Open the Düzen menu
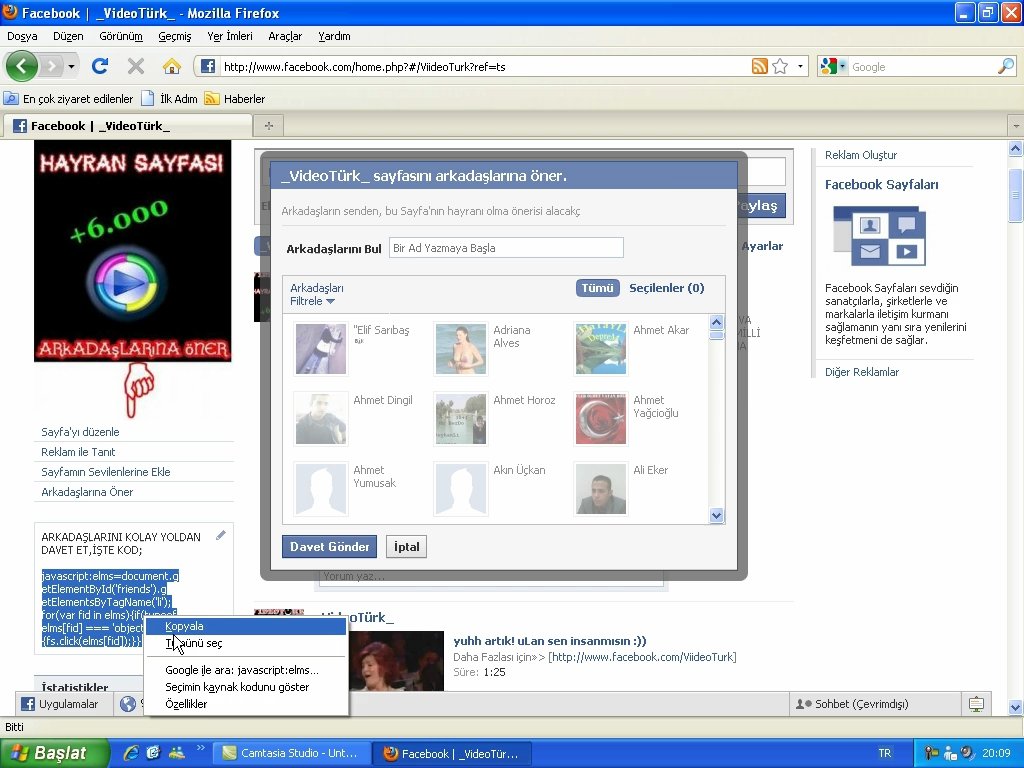Screen dimensions: 1024x768 68,36
